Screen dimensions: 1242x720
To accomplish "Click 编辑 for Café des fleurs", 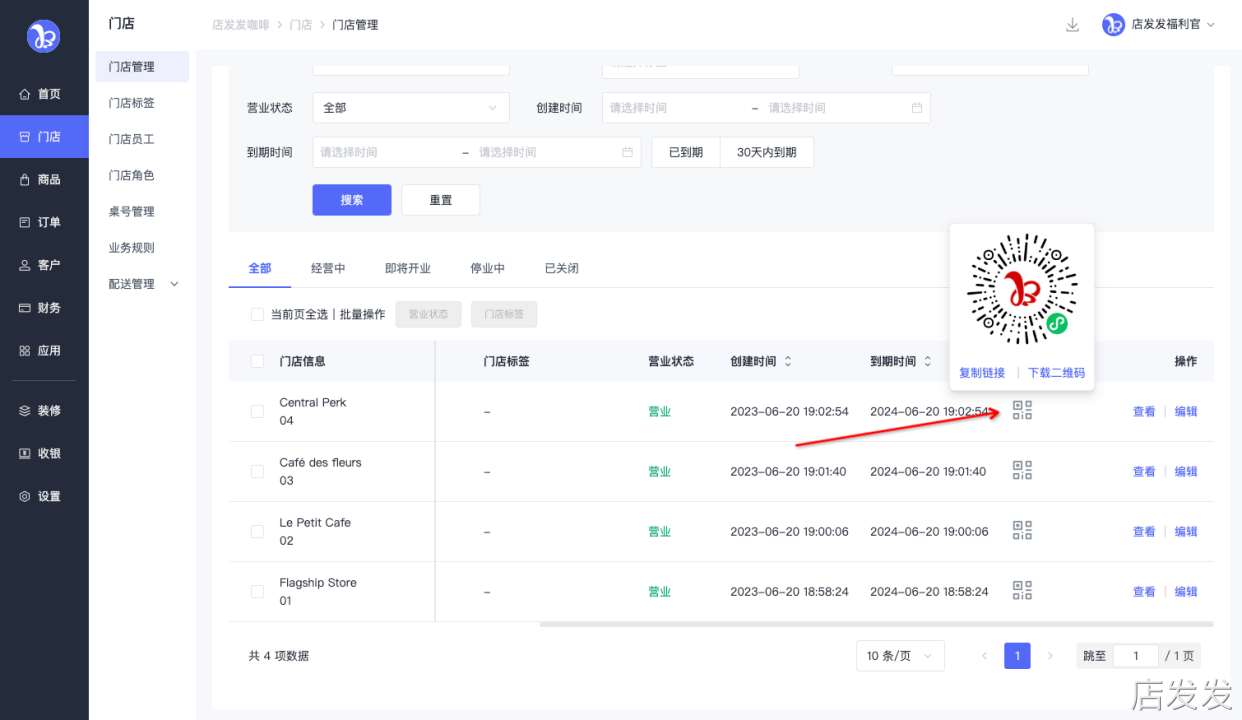I will pyautogui.click(x=1186, y=471).
